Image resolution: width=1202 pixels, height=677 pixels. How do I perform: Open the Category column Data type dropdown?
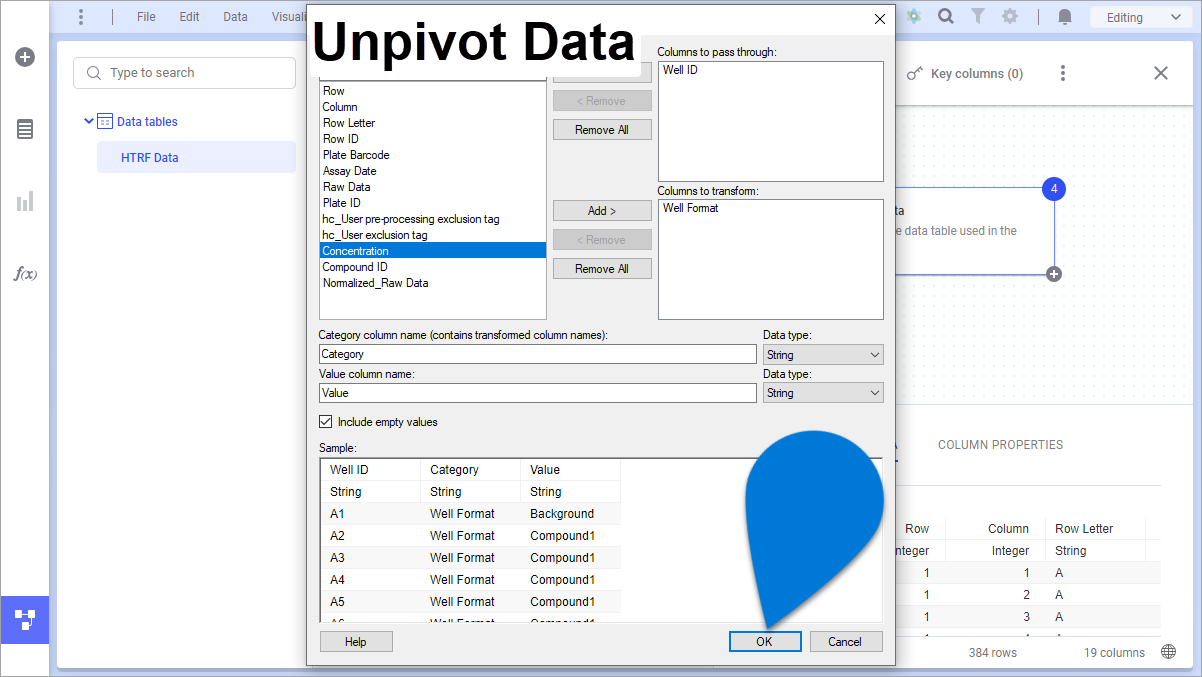point(823,355)
